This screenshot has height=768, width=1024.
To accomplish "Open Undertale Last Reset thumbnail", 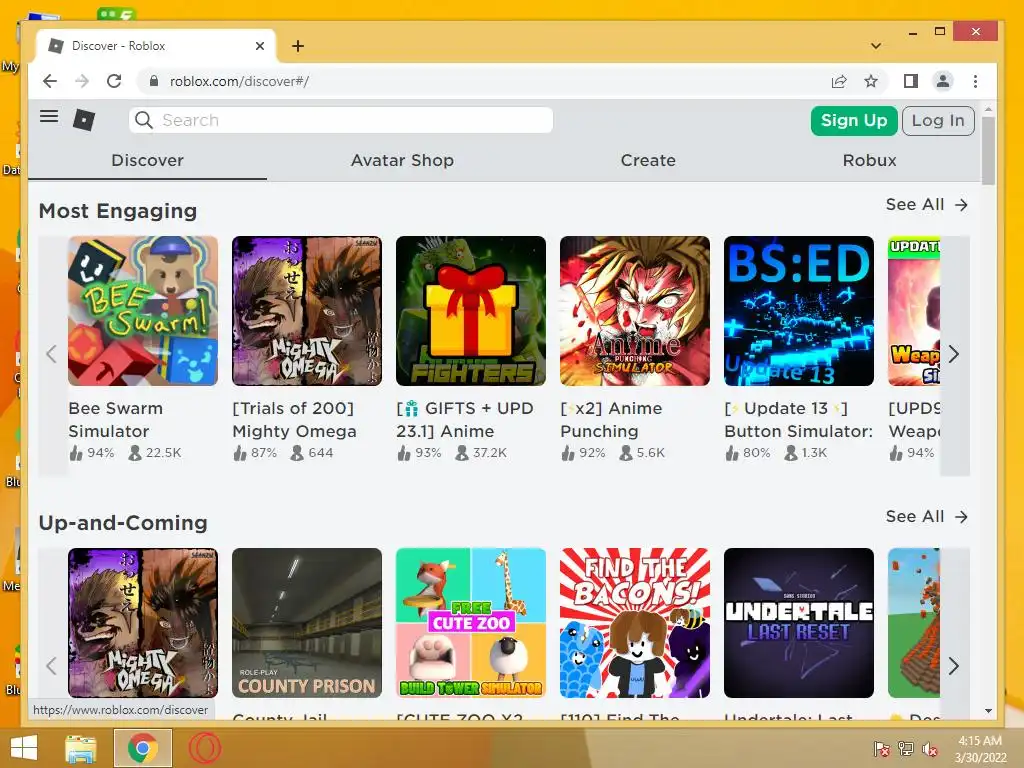I will 799,623.
